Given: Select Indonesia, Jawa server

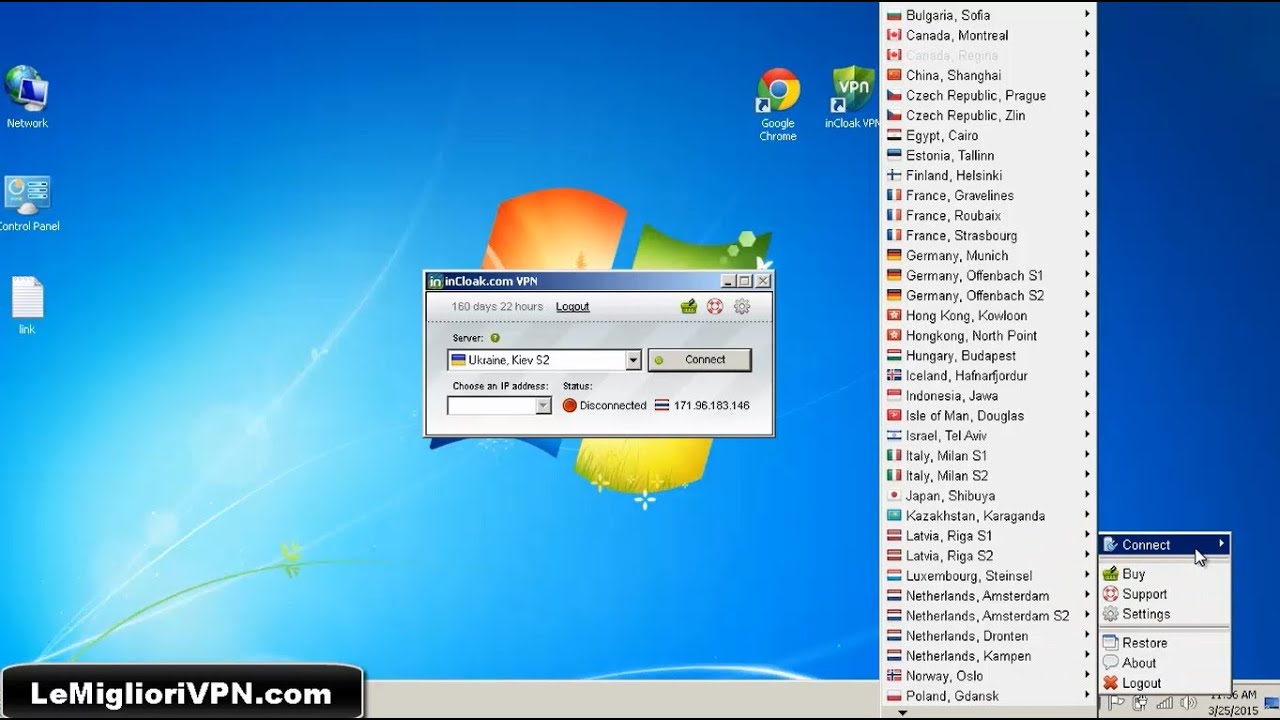Looking at the screenshot, I should (988, 395).
